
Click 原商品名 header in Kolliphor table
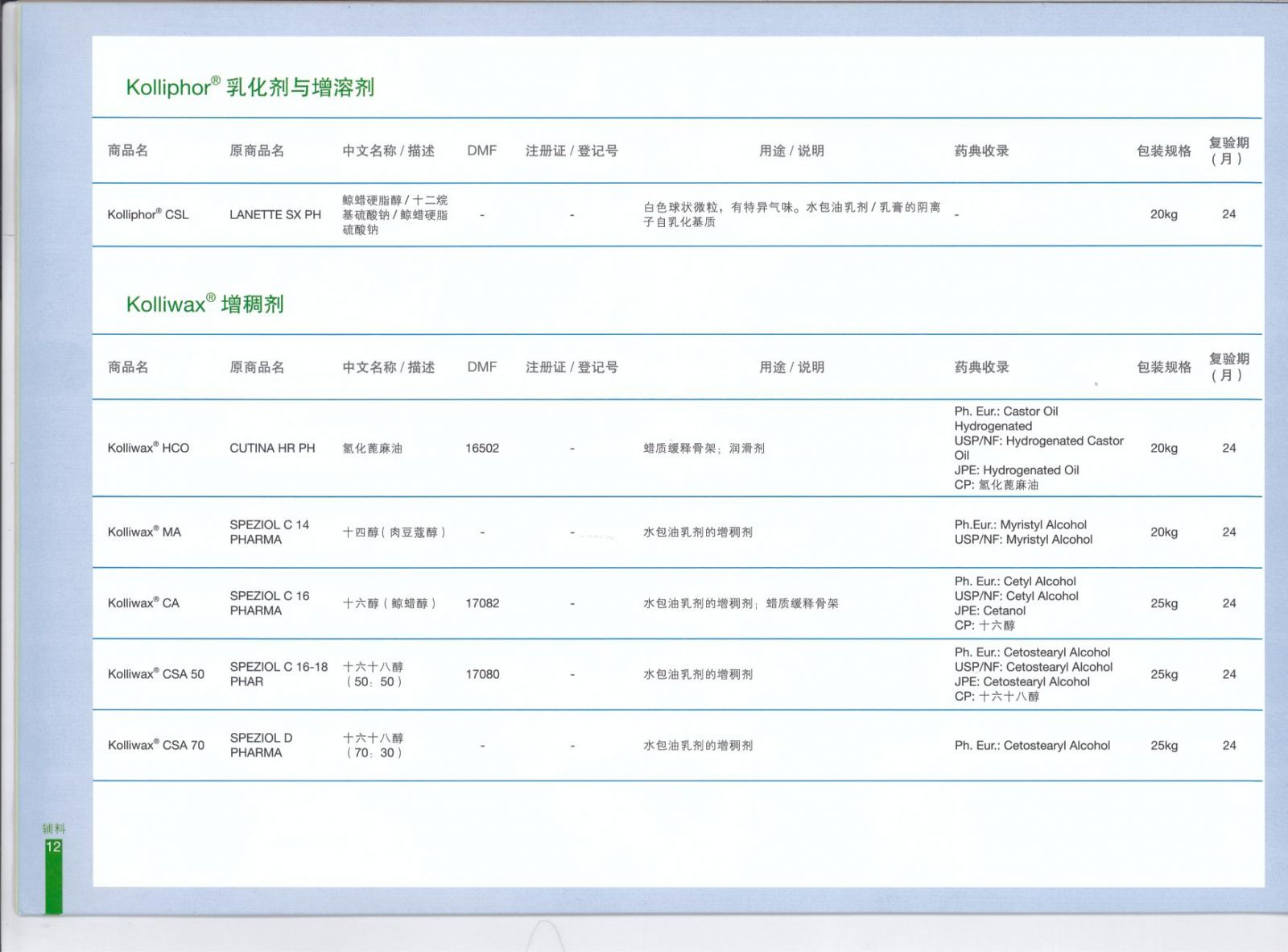pyautogui.click(x=257, y=151)
